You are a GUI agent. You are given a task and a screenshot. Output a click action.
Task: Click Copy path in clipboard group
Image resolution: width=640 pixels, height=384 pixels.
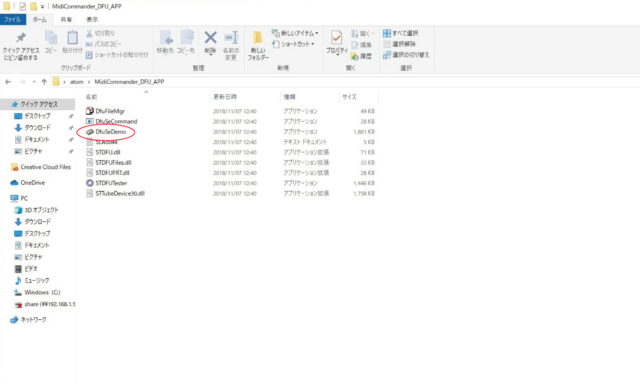(104, 44)
